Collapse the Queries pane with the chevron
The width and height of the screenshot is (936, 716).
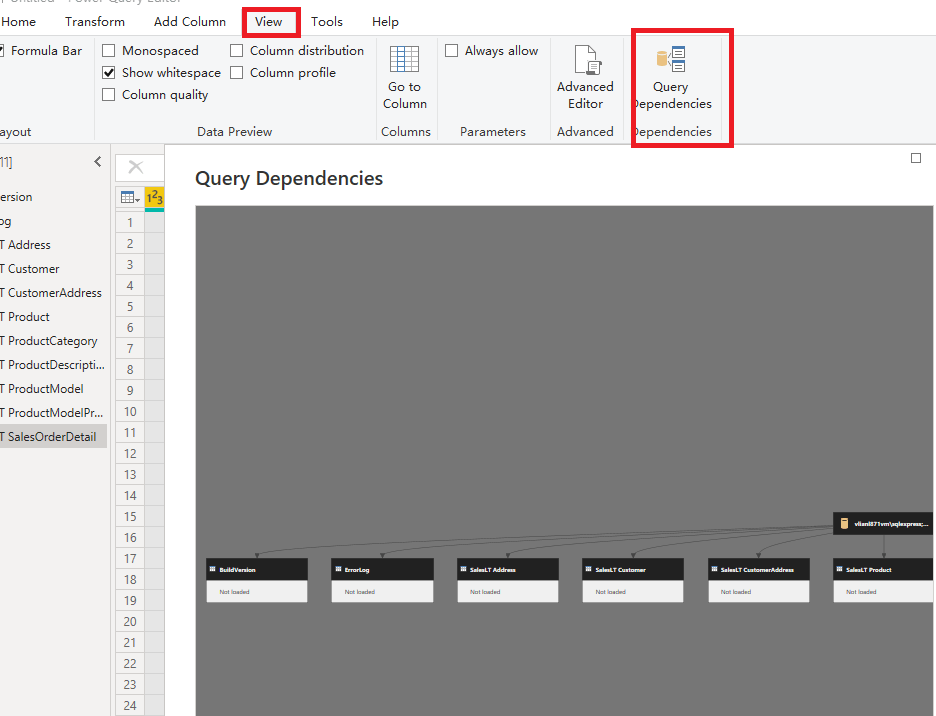(98, 162)
